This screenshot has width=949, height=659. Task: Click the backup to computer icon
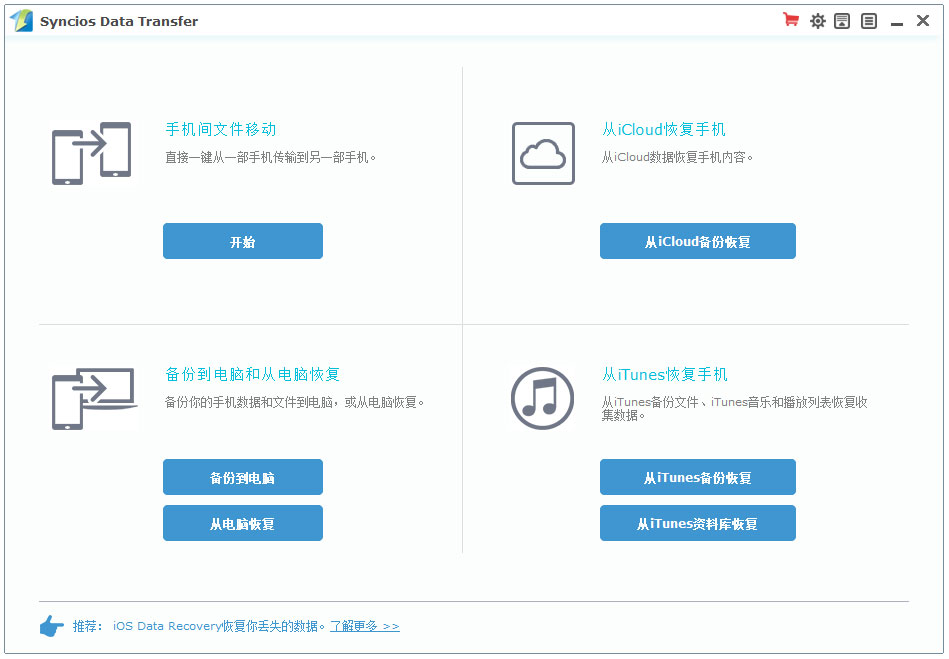coord(94,399)
